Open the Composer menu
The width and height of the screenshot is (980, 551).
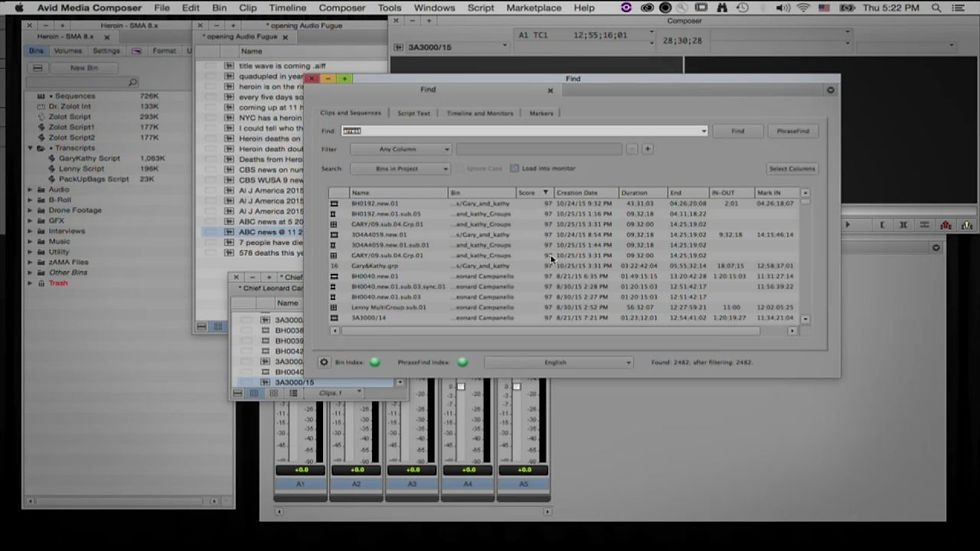tap(342, 7)
